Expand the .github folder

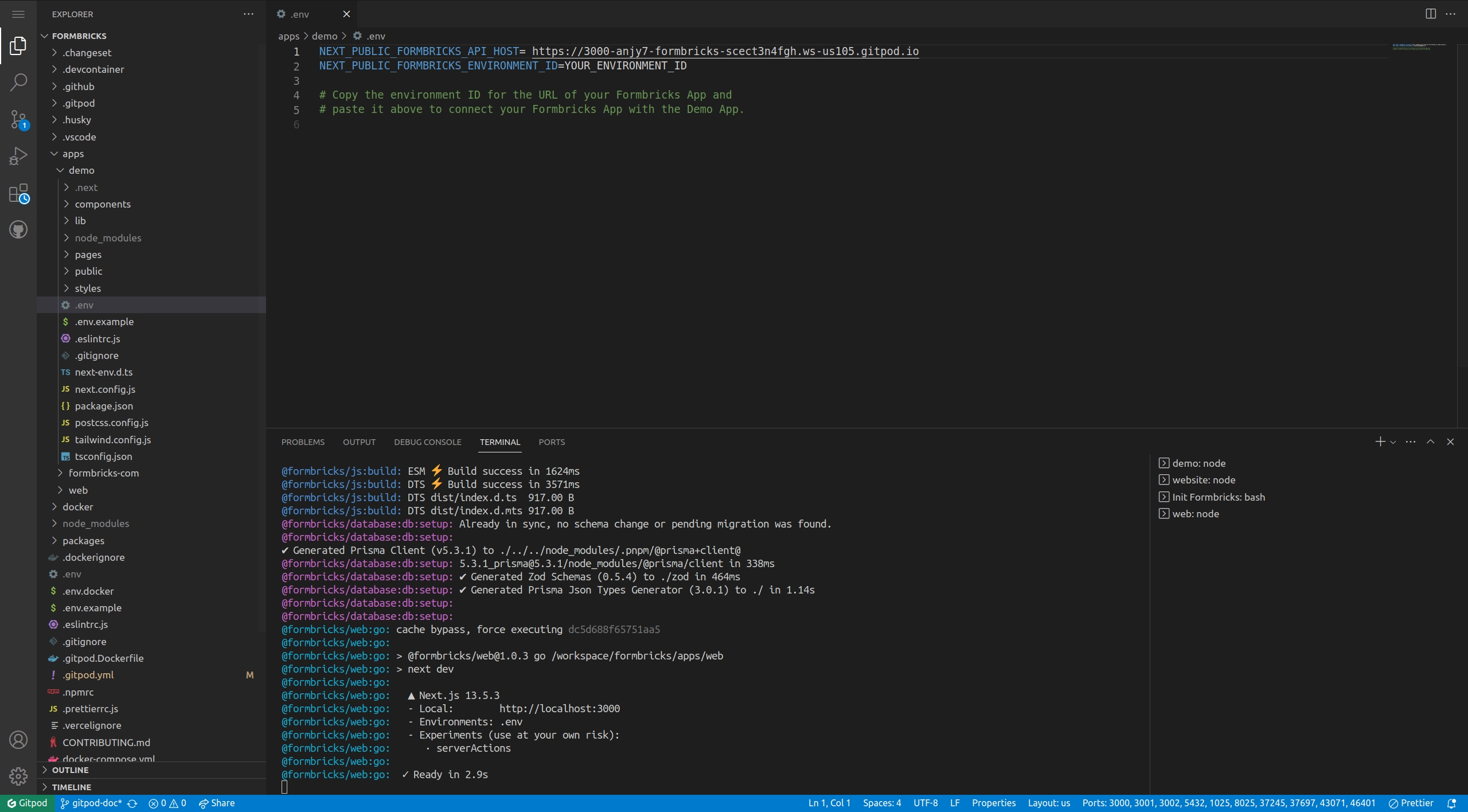(x=151, y=87)
